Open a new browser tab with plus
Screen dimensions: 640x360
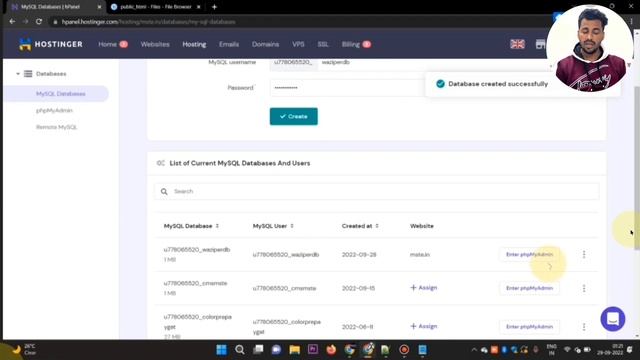[214, 7]
